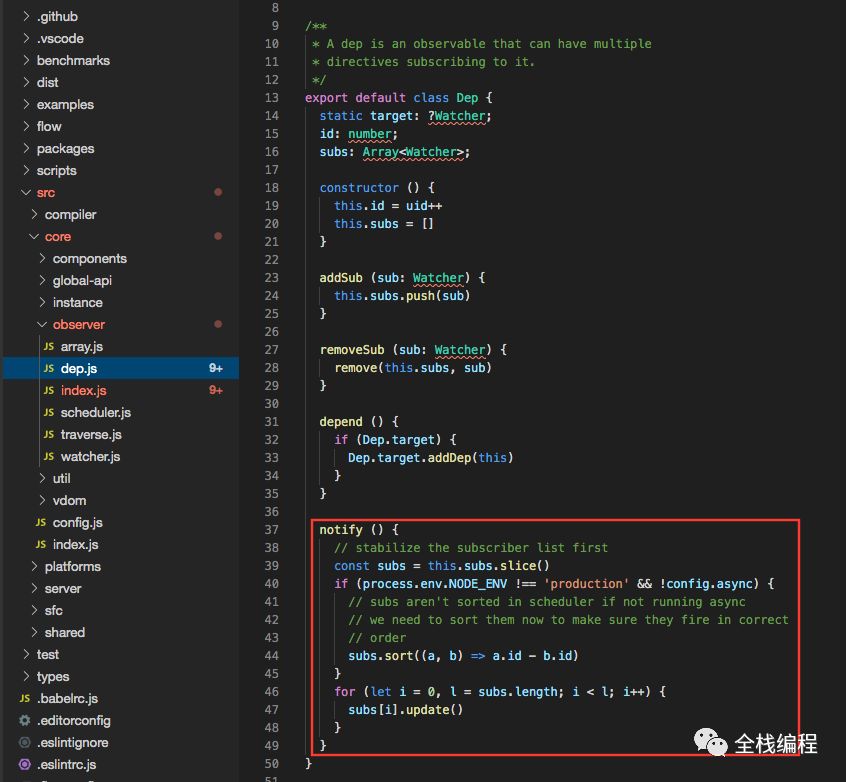The image size is (846, 782).
Task: Open traverse.js file
Action: pos(91,434)
